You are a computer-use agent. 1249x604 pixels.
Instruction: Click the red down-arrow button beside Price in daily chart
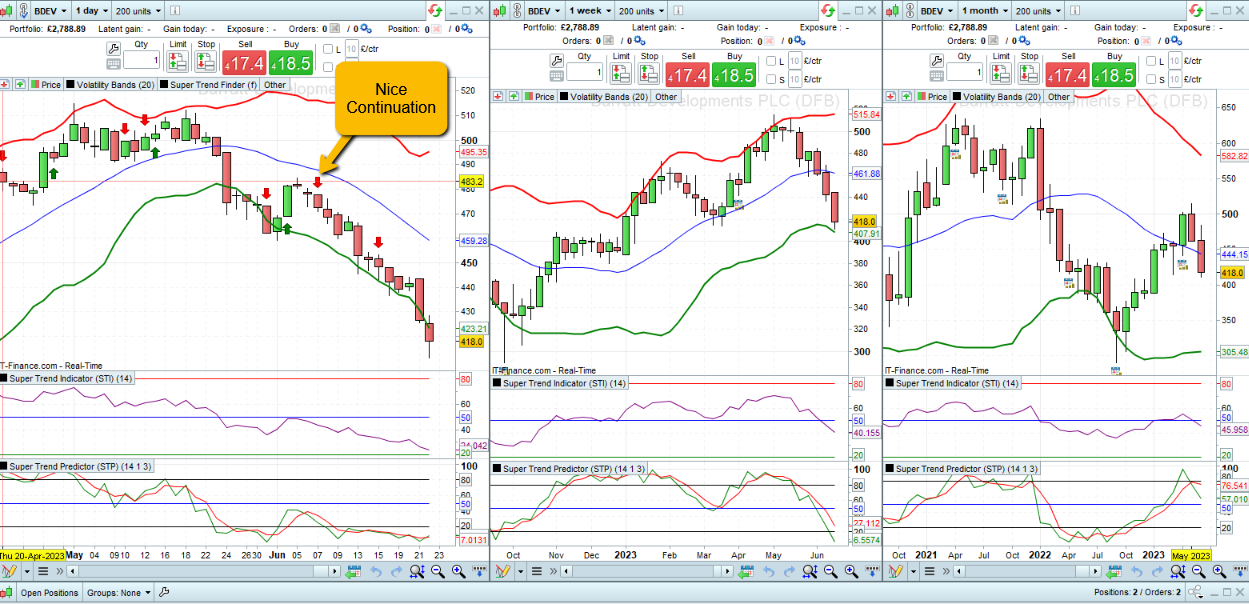pyautogui.click(x=5, y=85)
